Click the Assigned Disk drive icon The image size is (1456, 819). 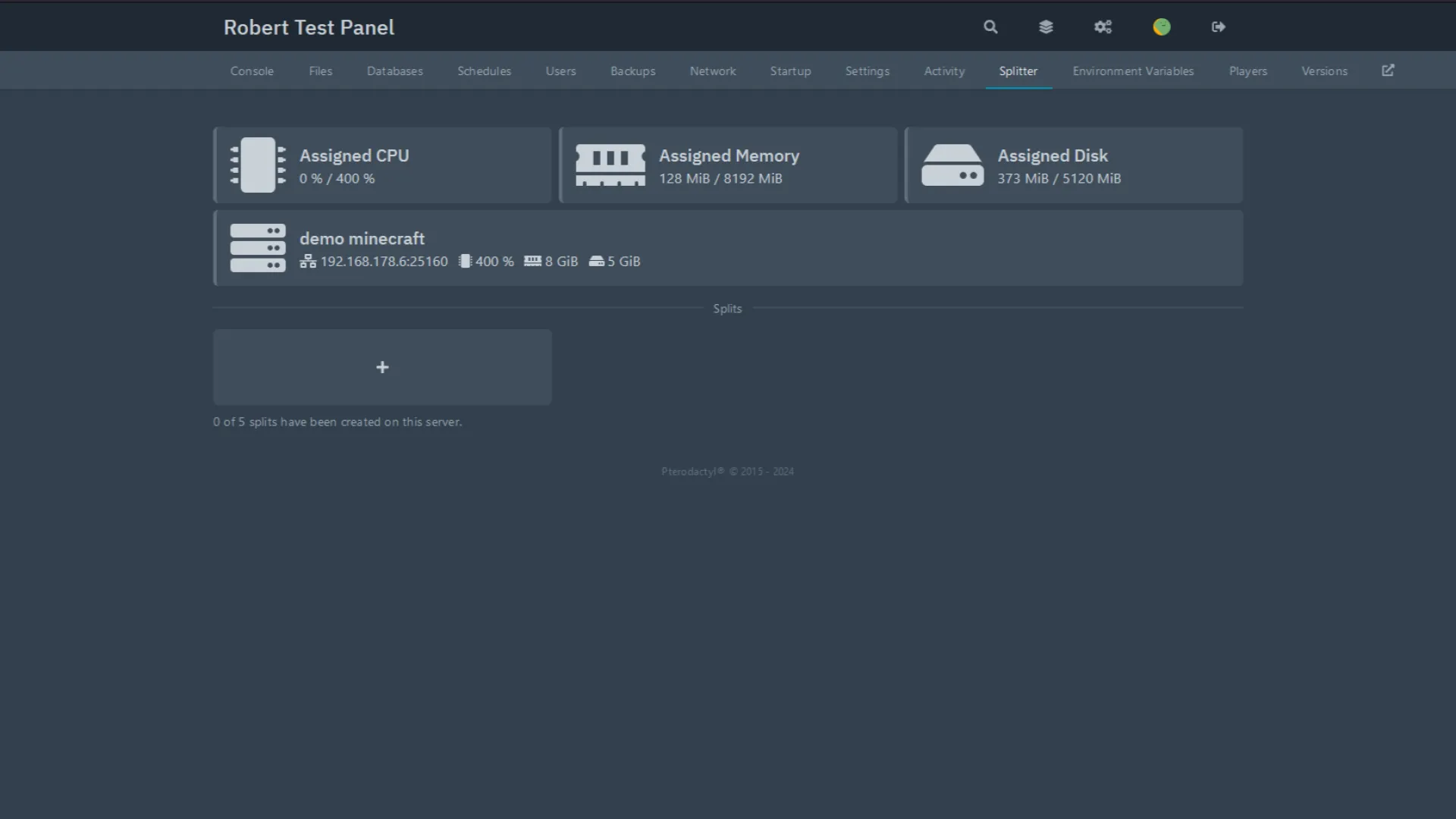point(952,165)
